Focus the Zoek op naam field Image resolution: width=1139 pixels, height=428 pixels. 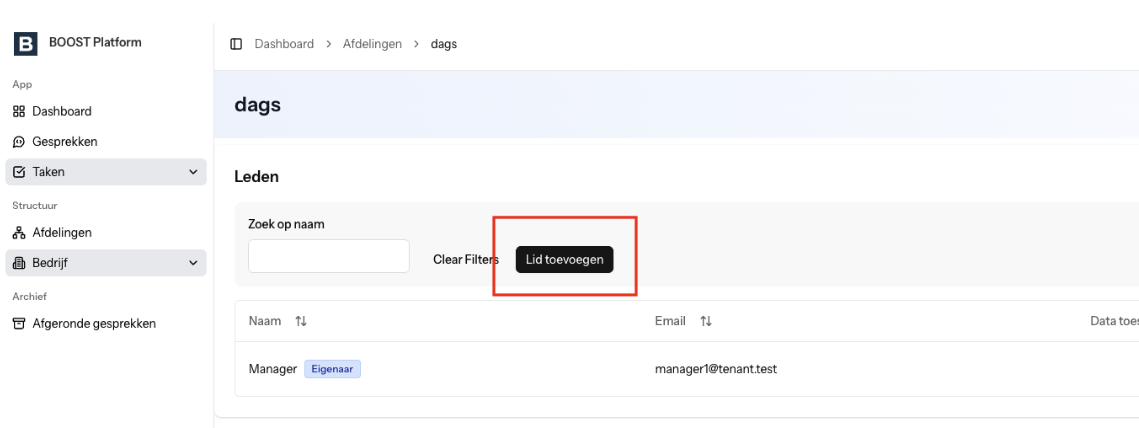point(329,257)
